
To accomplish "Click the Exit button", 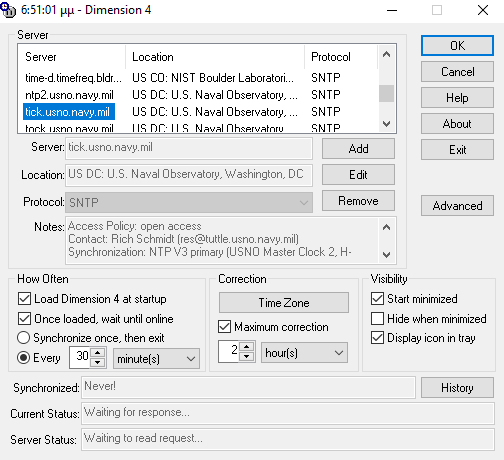I will (457, 150).
